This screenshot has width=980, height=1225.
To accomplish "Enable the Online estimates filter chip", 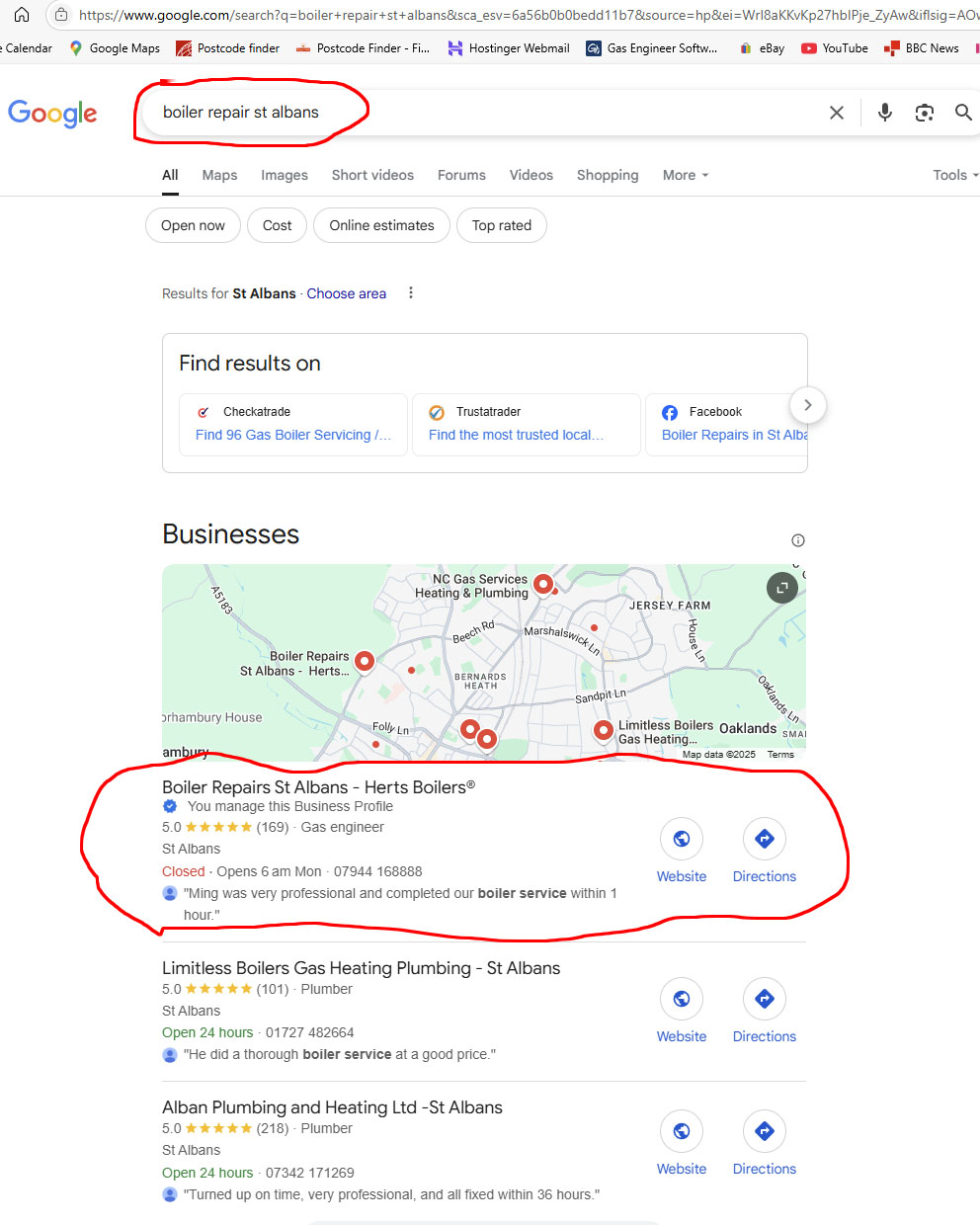I will click(381, 225).
